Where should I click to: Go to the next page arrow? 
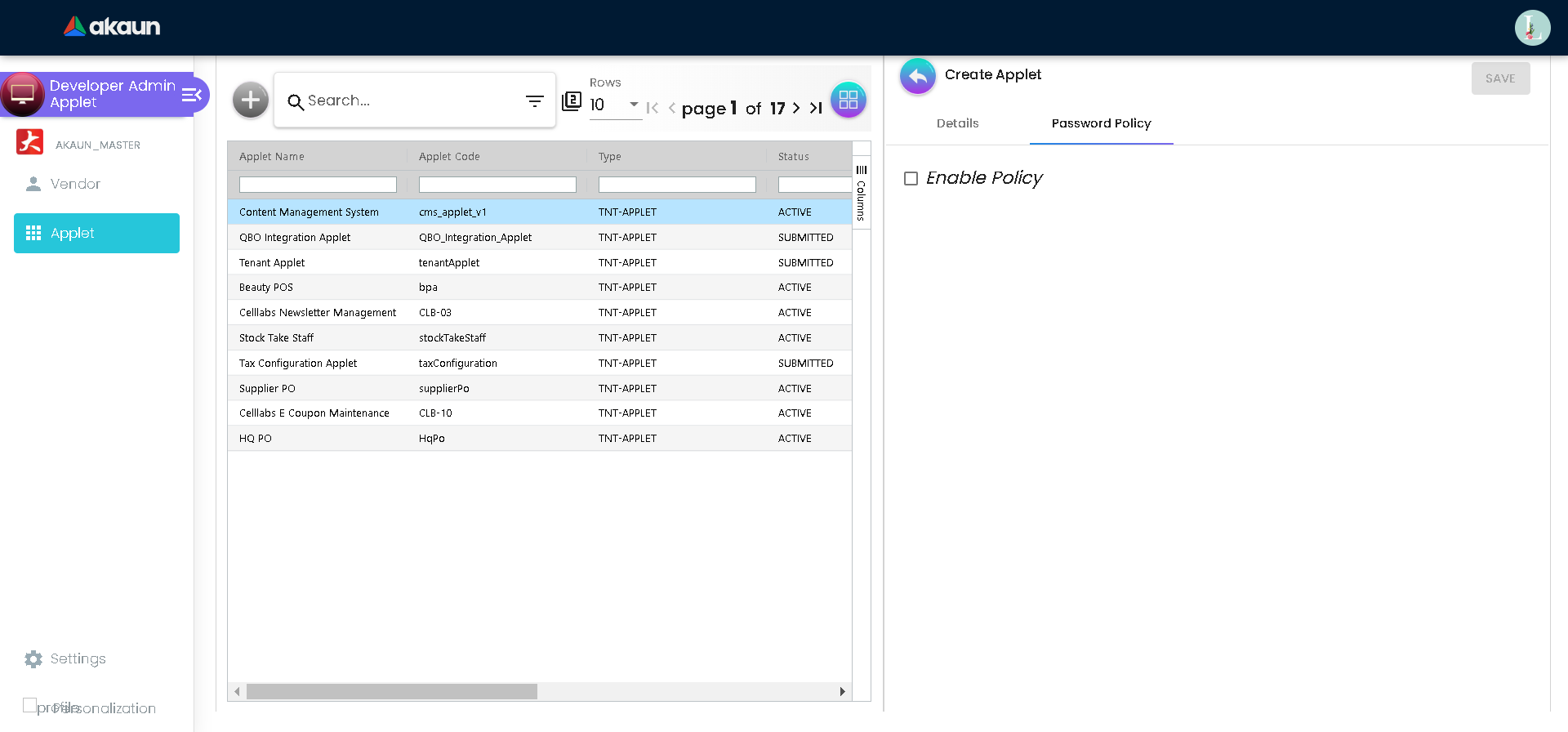tap(796, 108)
